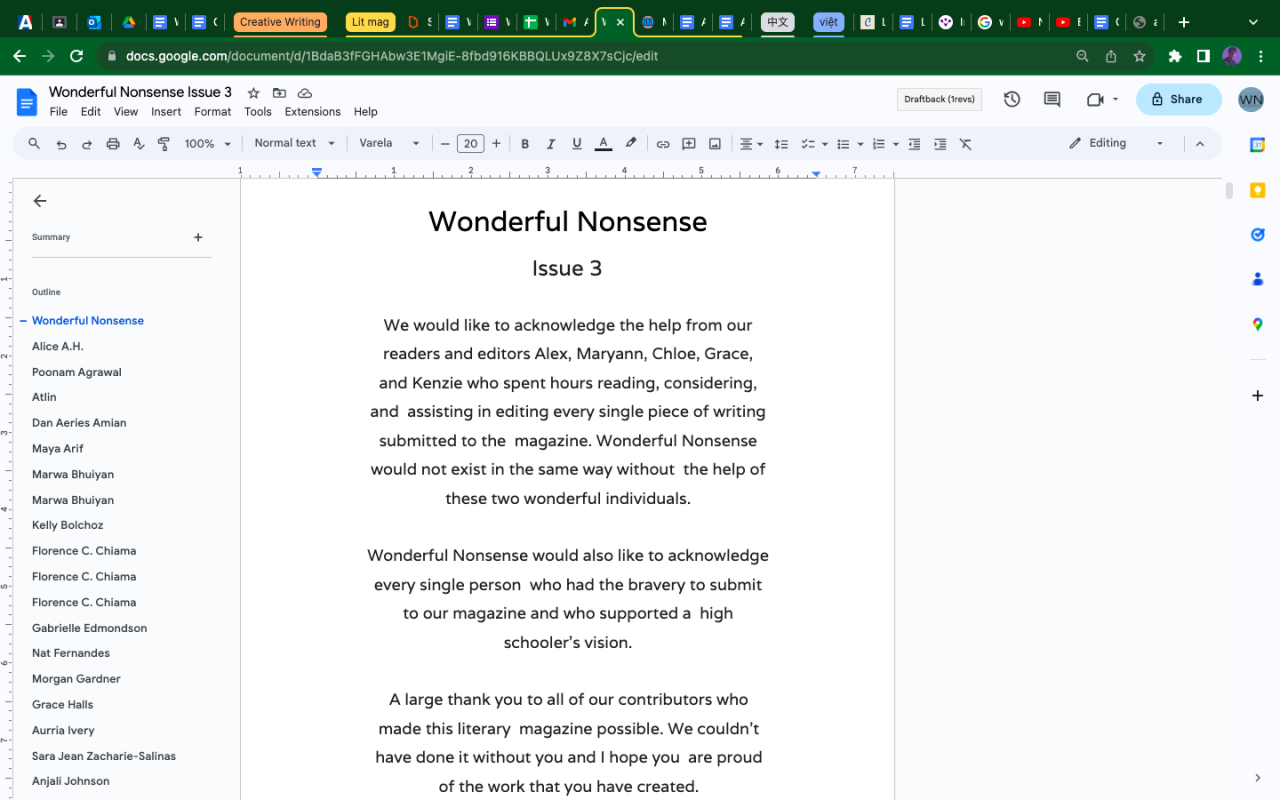This screenshot has height=800, width=1280.
Task: Expand the side panel chevron at bottom right
Action: 1258,778
